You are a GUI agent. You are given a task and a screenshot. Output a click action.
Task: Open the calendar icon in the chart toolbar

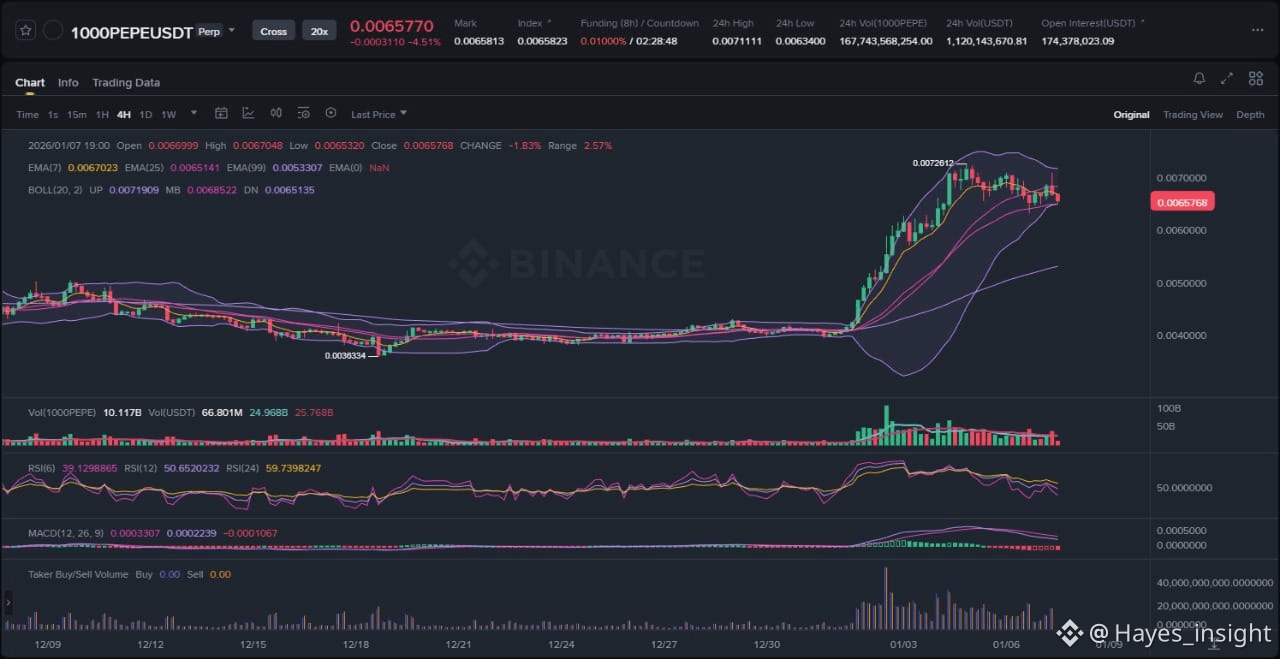221,114
